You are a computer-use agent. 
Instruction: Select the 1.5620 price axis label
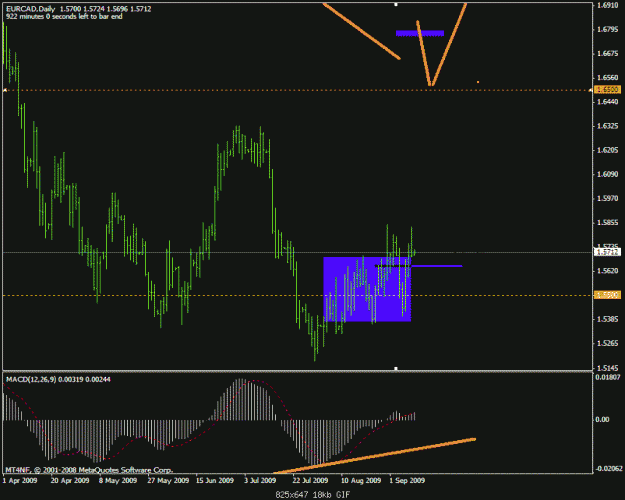(607, 271)
